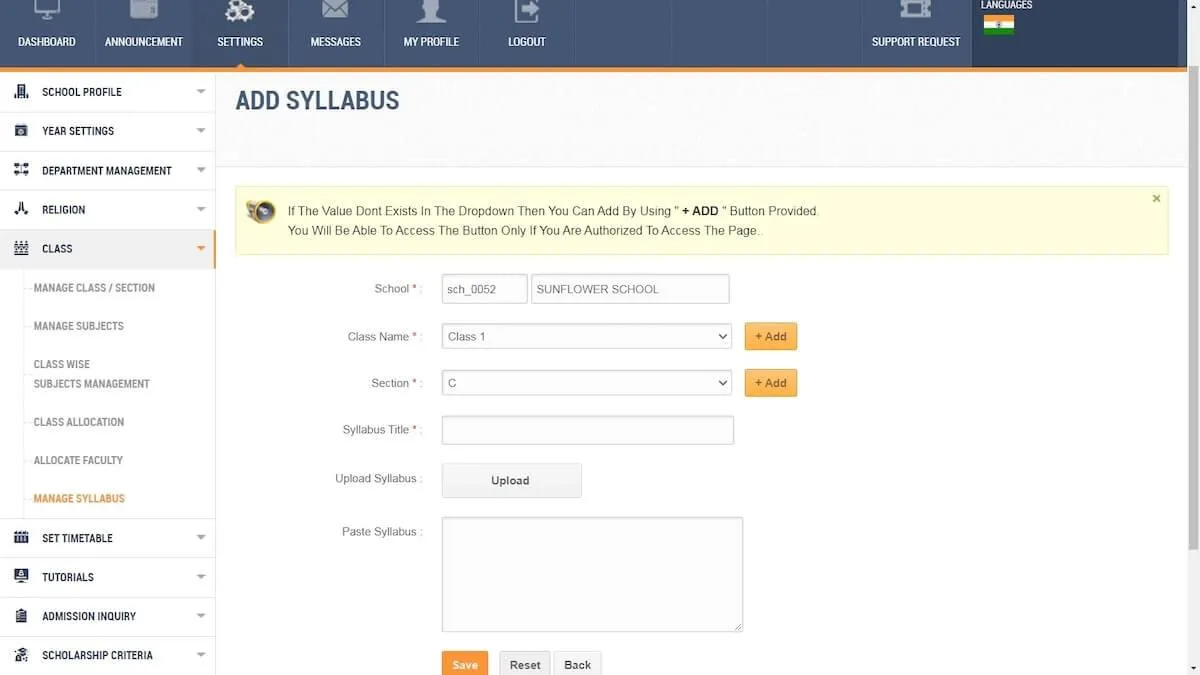This screenshot has height=675, width=1200.
Task: Dismiss the yellow info notice
Action: coord(1156,198)
